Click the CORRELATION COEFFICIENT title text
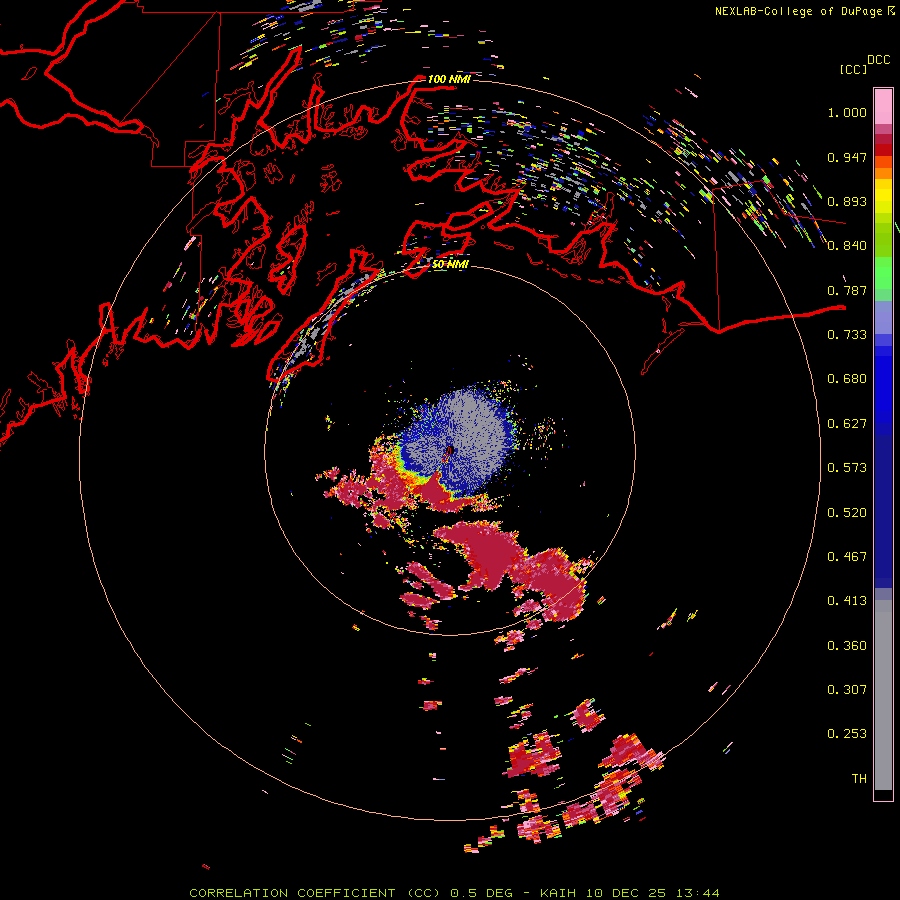The image size is (900, 900). pyautogui.click(x=292, y=893)
